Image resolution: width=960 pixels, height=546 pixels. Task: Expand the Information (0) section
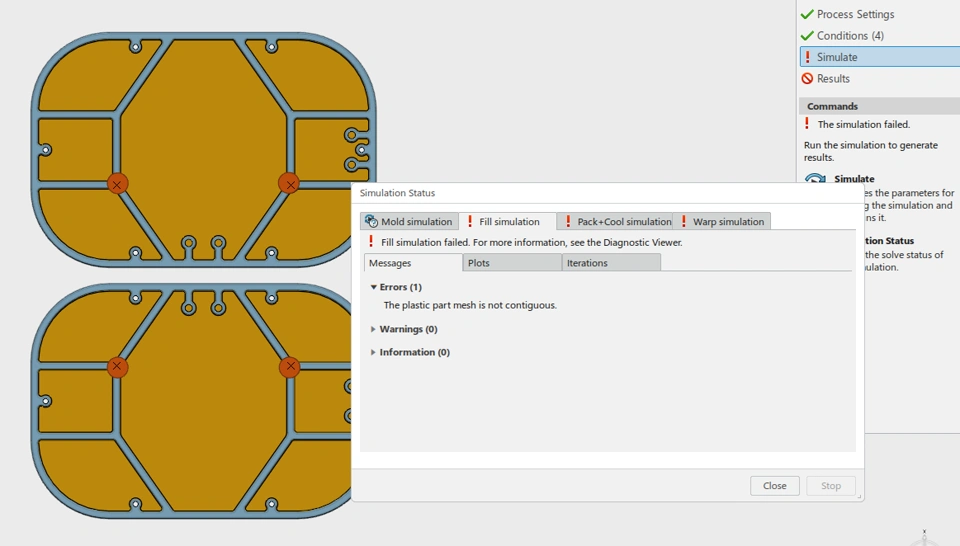click(373, 352)
